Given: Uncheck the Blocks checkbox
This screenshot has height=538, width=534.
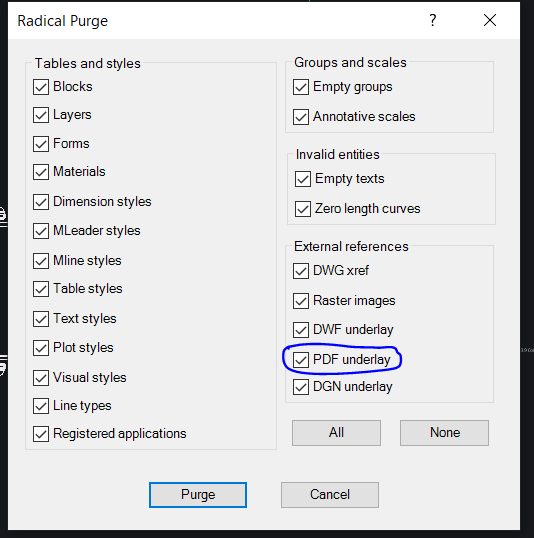Looking at the screenshot, I should click(x=41, y=87).
